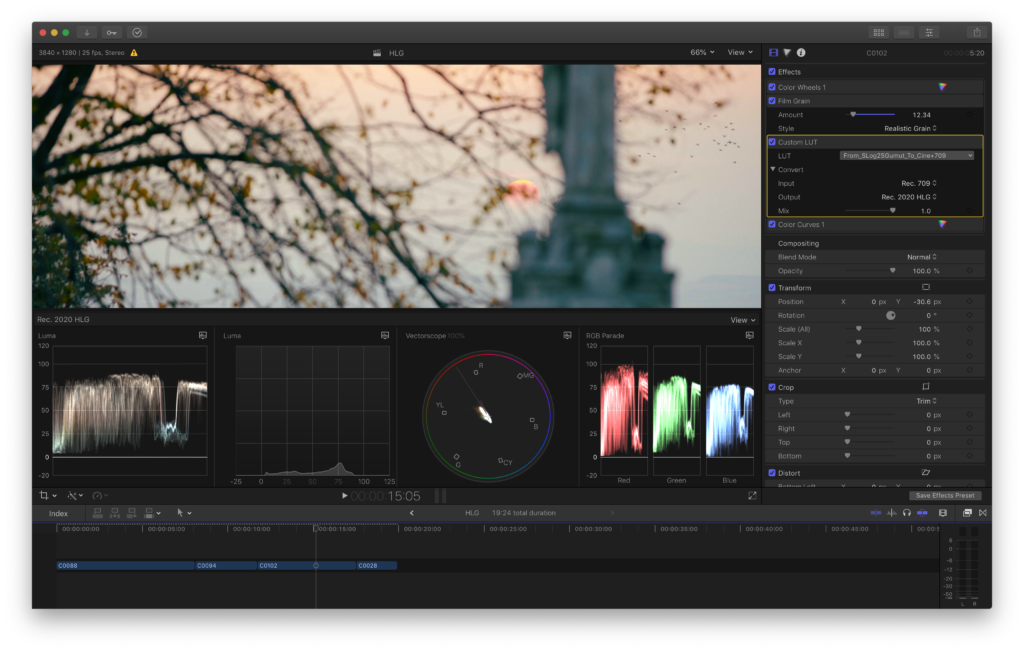Open the transitions browser icon

[x=983, y=513]
